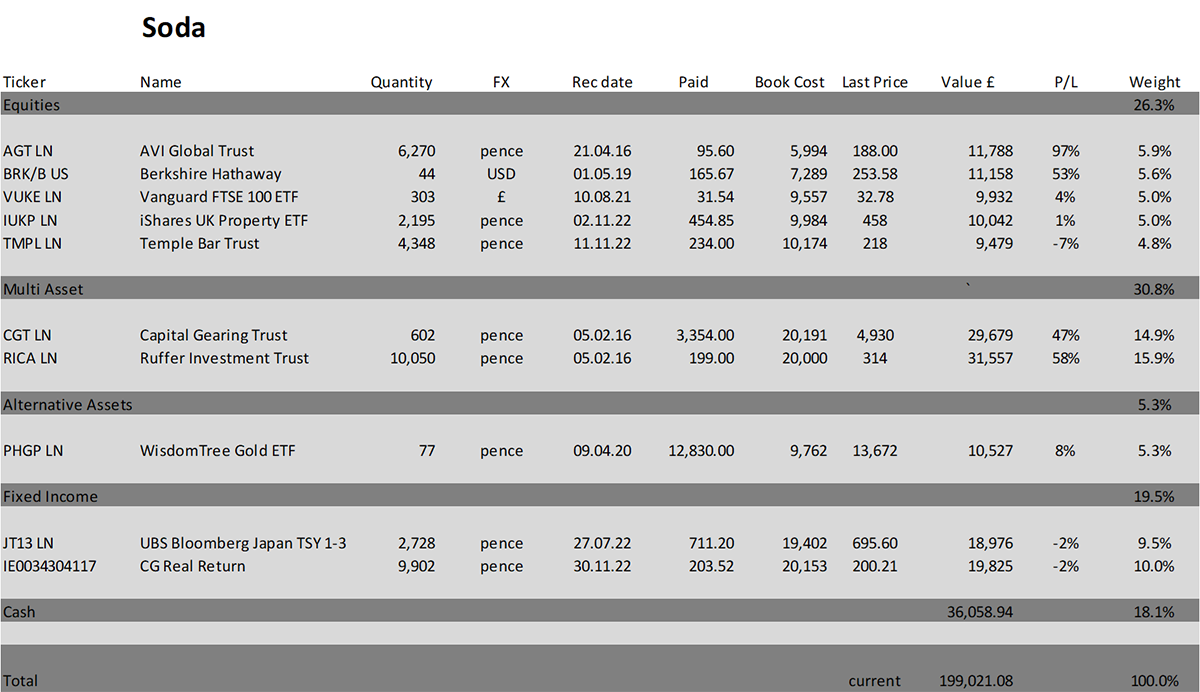Click the Book Cost column header
This screenshot has width=1200, height=692.
pyautogui.click(x=790, y=82)
